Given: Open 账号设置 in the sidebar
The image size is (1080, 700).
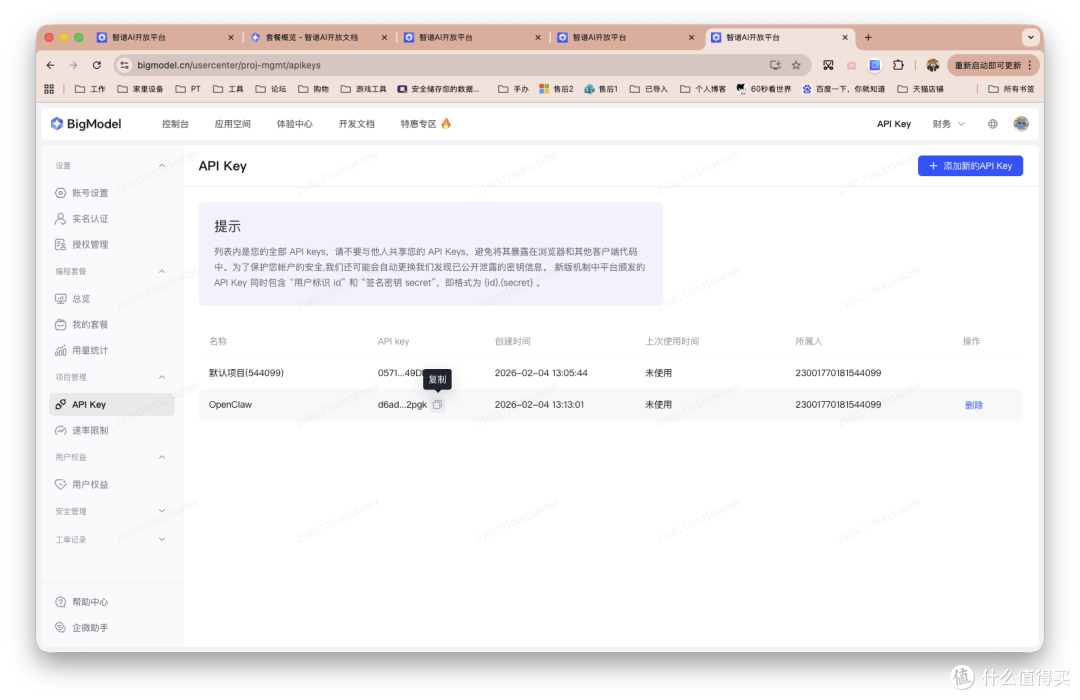Looking at the screenshot, I should pos(81,193).
